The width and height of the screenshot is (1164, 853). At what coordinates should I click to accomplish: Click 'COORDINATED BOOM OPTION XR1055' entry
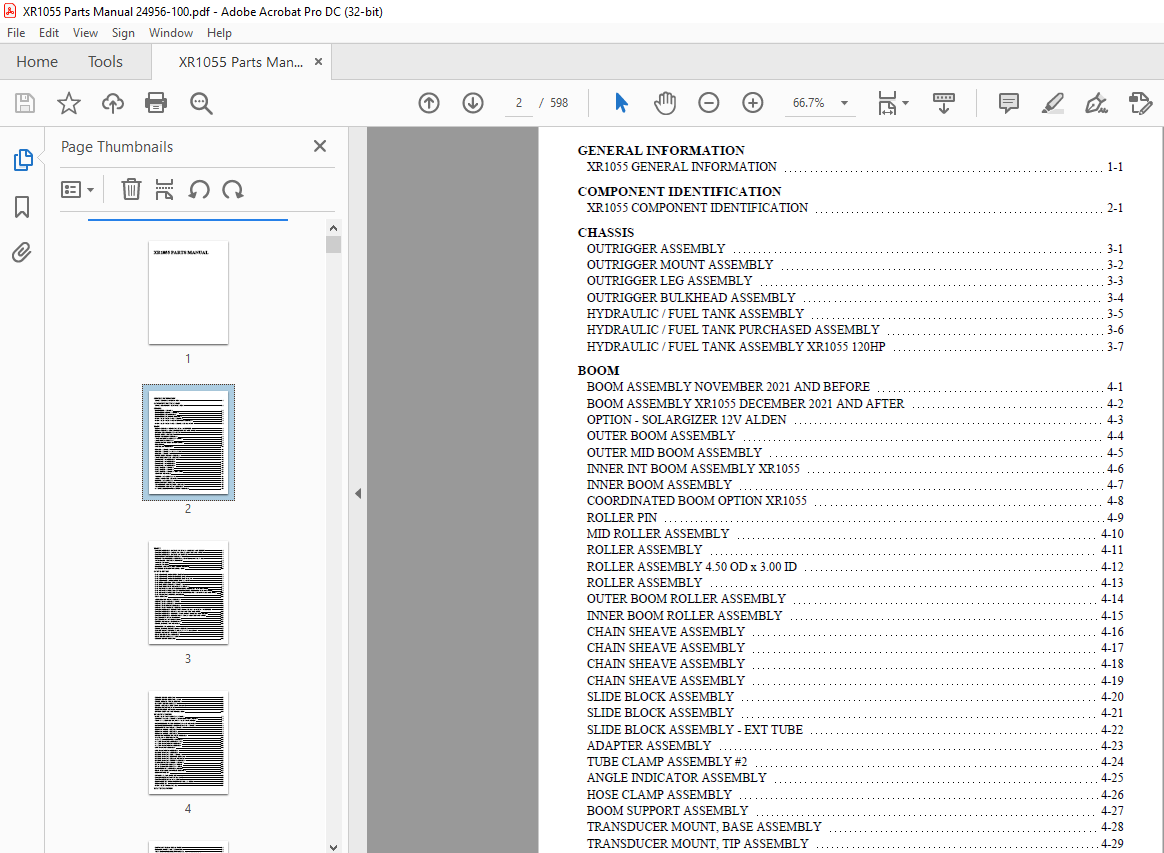696,501
